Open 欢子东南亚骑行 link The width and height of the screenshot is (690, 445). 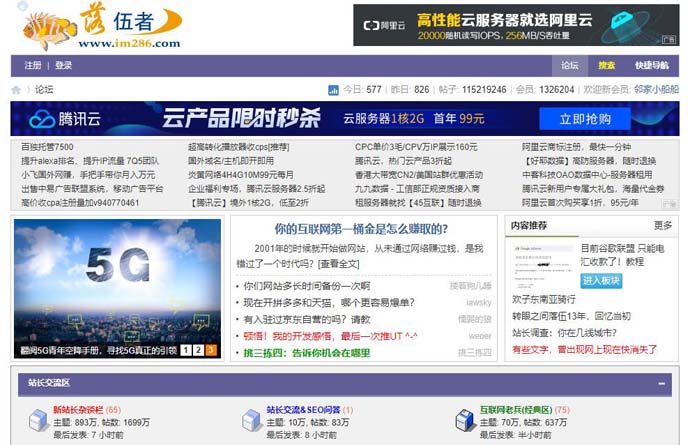click(x=543, y=300)
